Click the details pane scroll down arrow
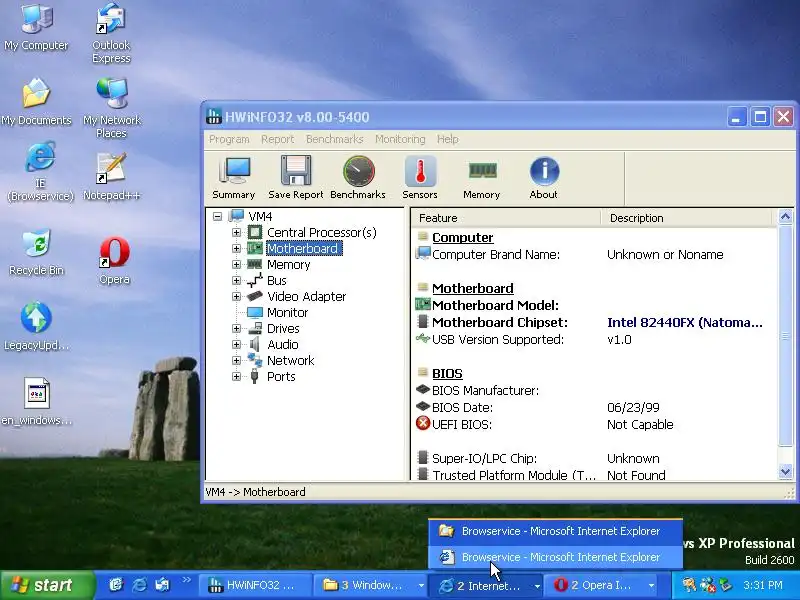 (x=786, y=471)
